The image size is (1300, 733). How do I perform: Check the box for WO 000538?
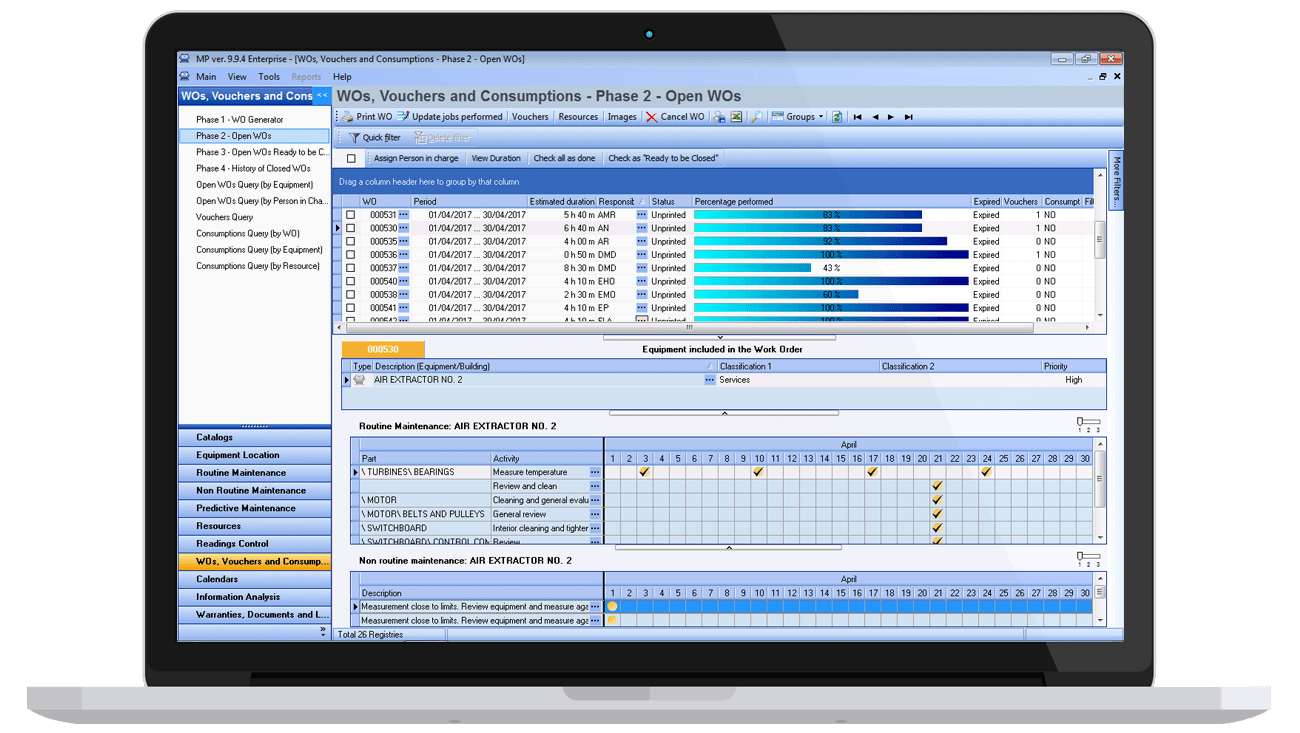click(x=350, y=295)
